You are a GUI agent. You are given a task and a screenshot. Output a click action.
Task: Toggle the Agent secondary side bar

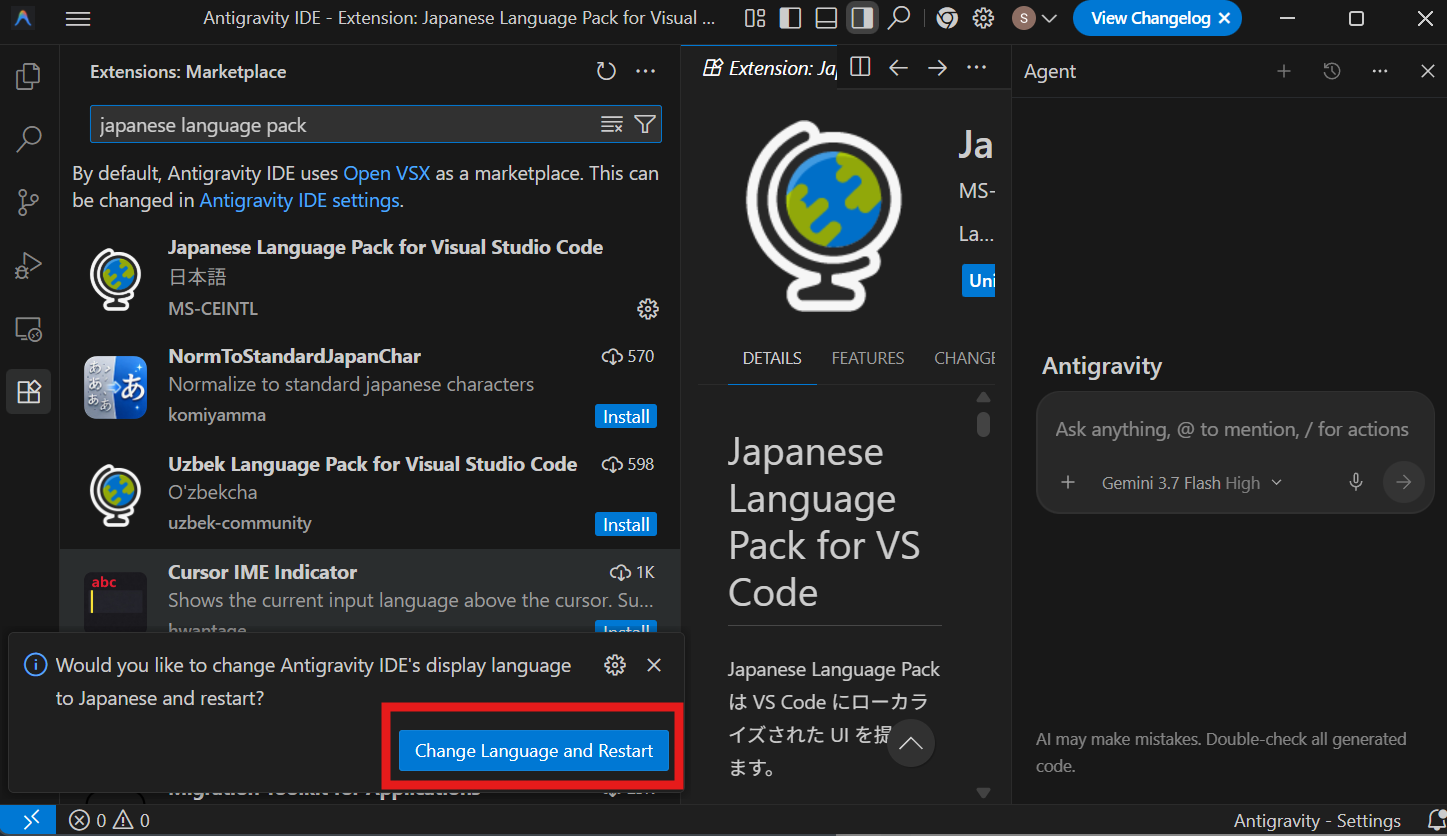click(862, 18)
